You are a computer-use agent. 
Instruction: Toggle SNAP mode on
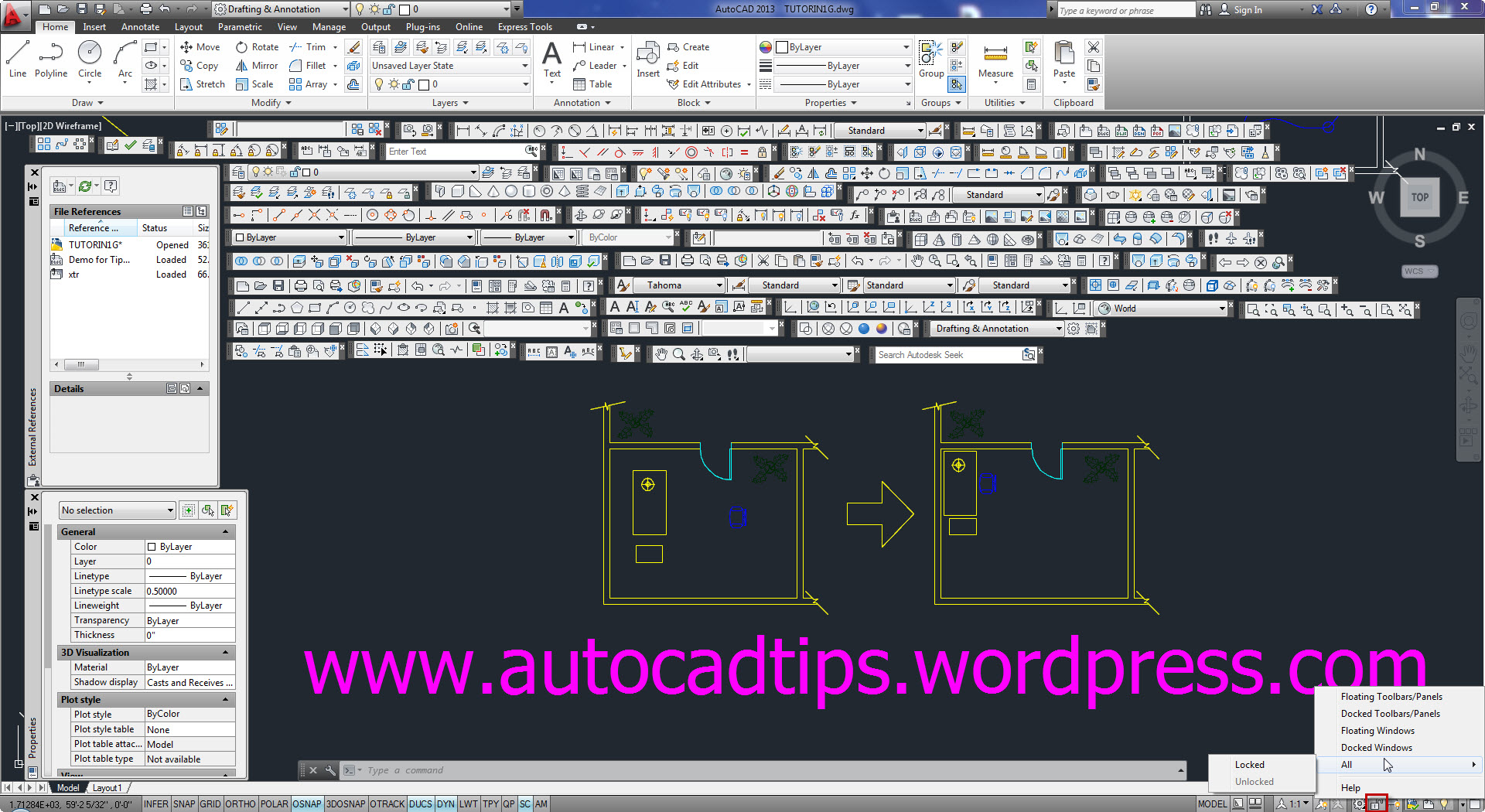pyautogui.click(x=184, y=803)
